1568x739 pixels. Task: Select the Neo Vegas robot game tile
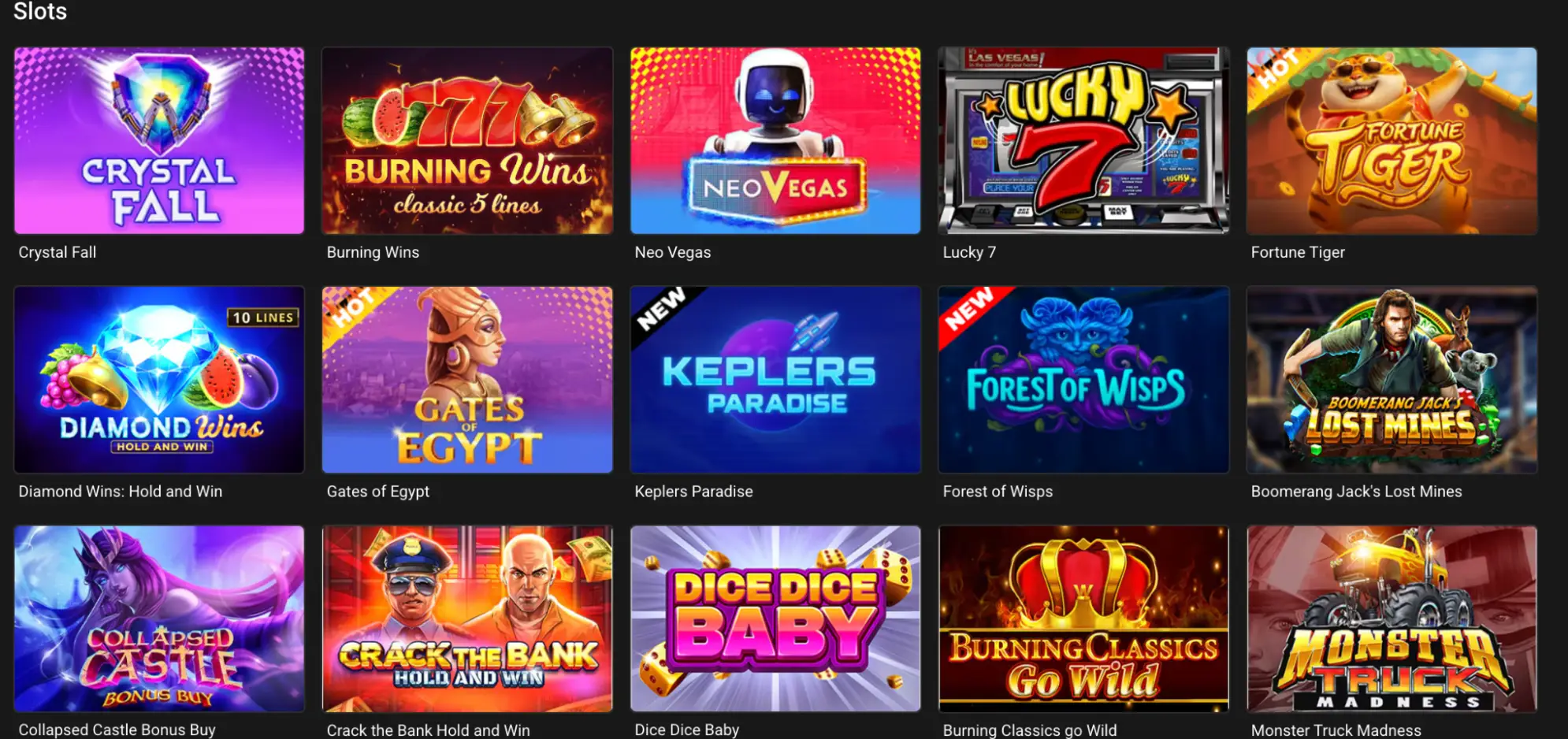pyautogui.click(x=775, y=141)
